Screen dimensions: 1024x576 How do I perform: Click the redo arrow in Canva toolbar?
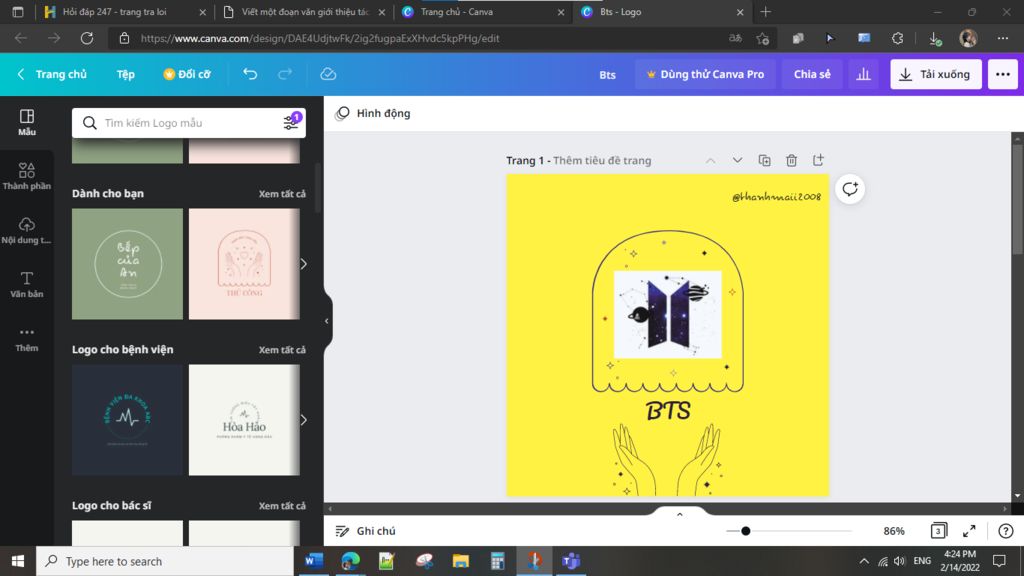click(x=285, y=74)
